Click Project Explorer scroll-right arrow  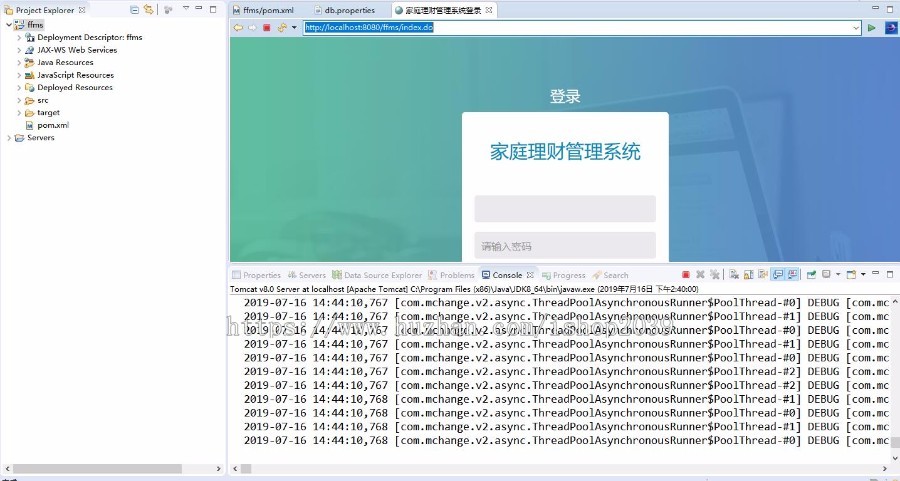[218, 469]
